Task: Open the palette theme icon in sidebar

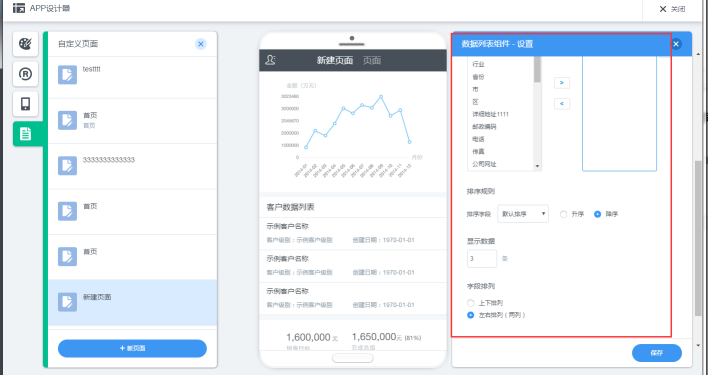Action: [x=25, y=44]
